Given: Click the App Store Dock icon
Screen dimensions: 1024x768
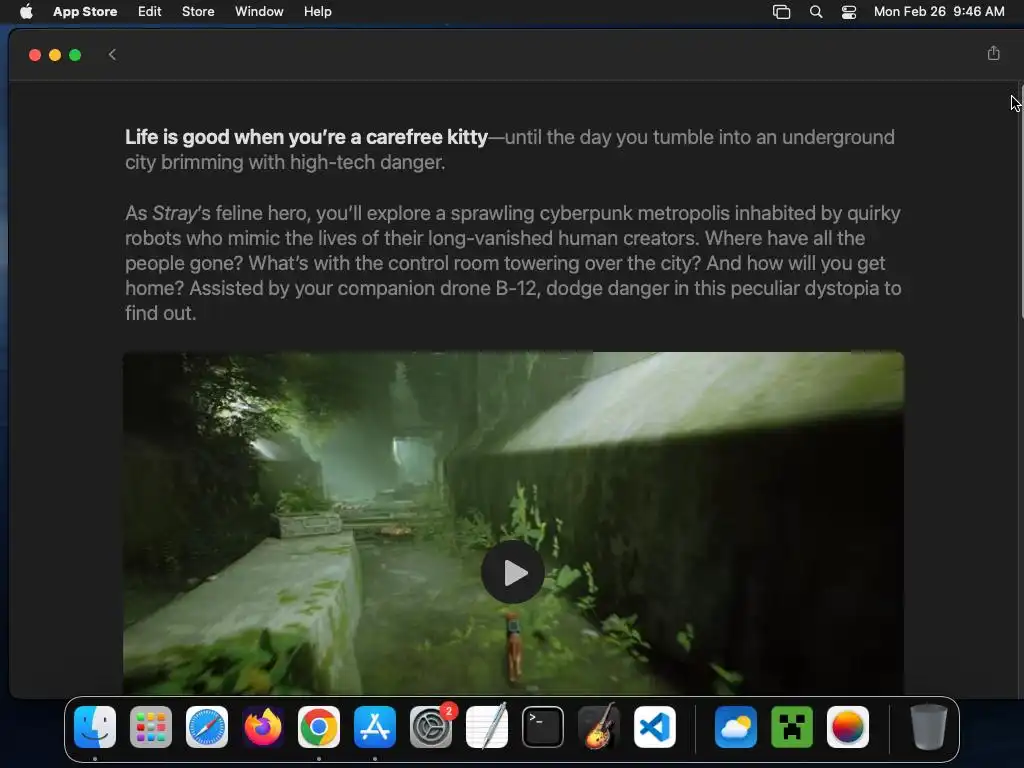Looking at the screenshot, I should coord(375,727).
